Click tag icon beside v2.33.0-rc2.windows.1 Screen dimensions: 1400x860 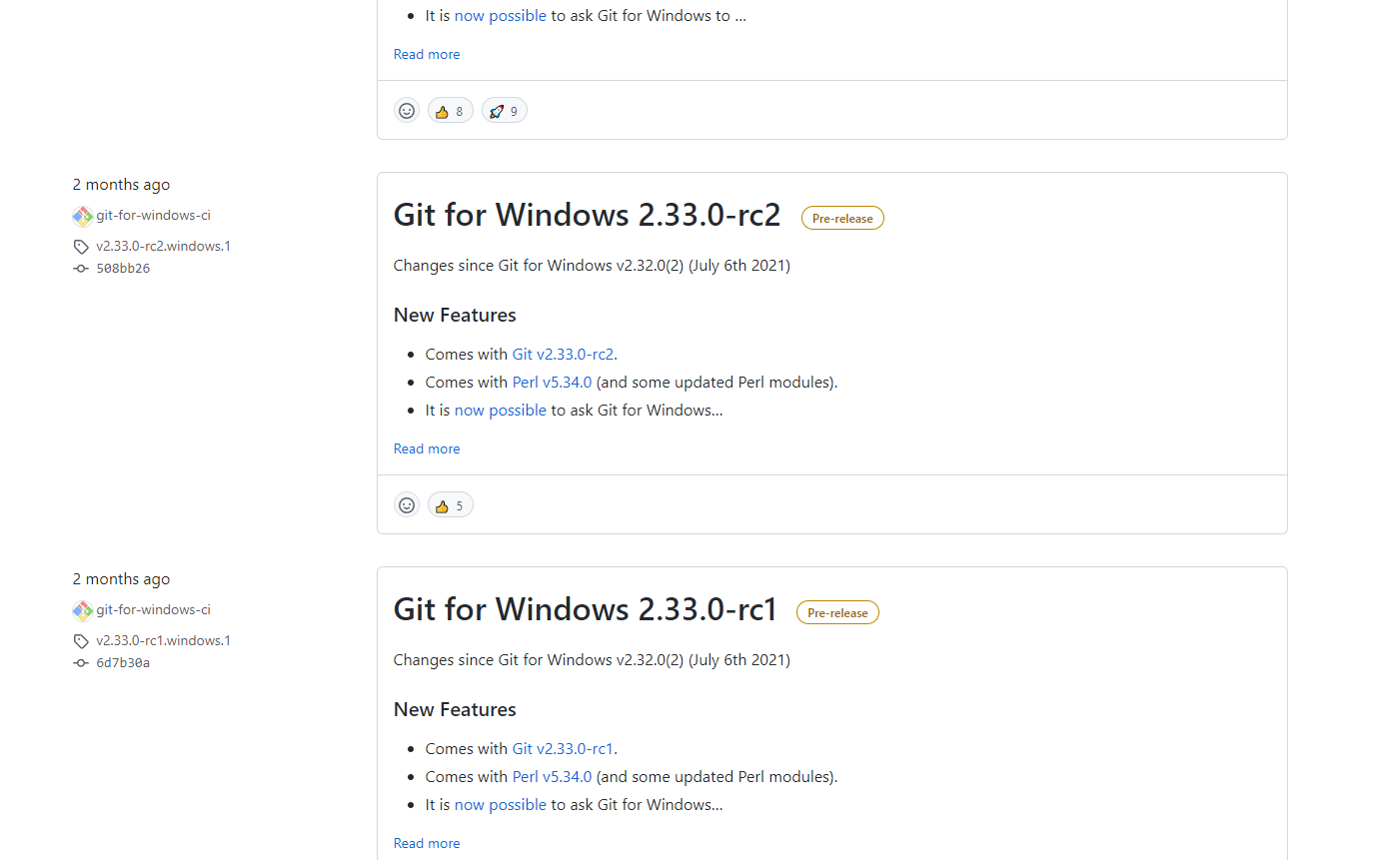click(81, 247)
